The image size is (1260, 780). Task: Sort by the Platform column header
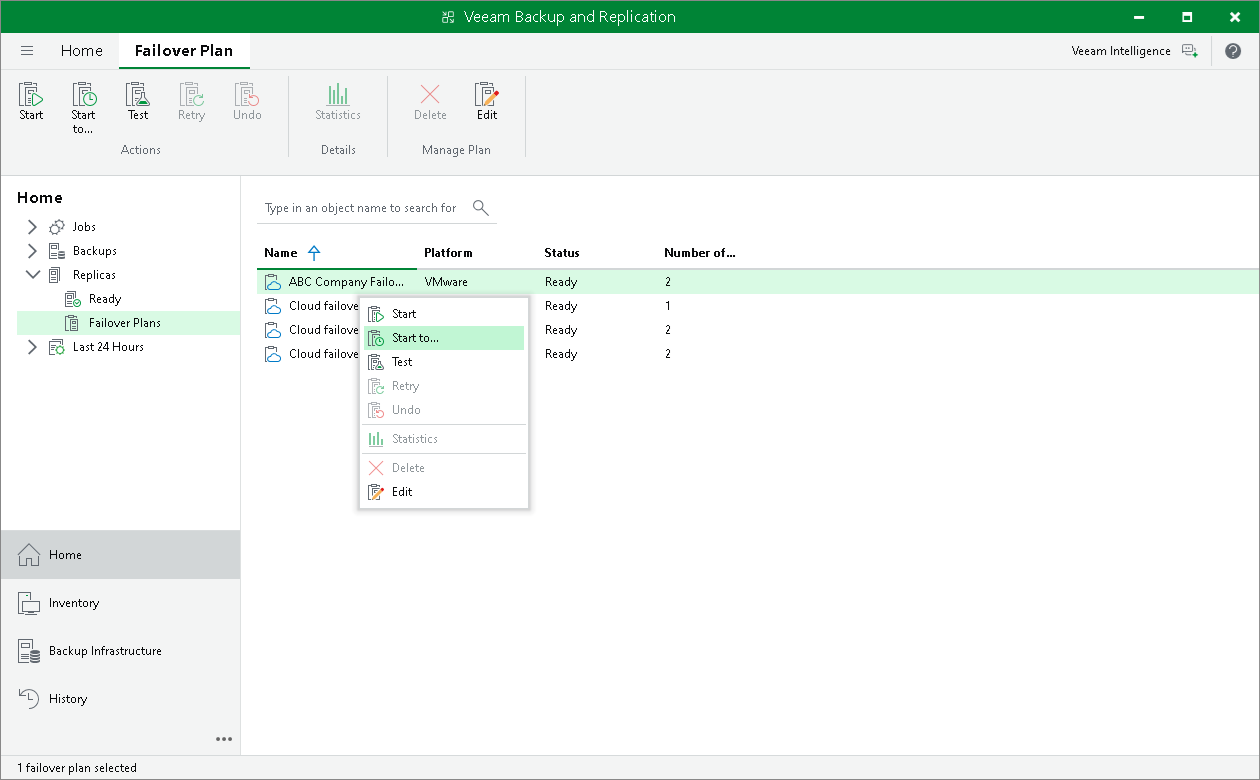(x=448, y=253)
